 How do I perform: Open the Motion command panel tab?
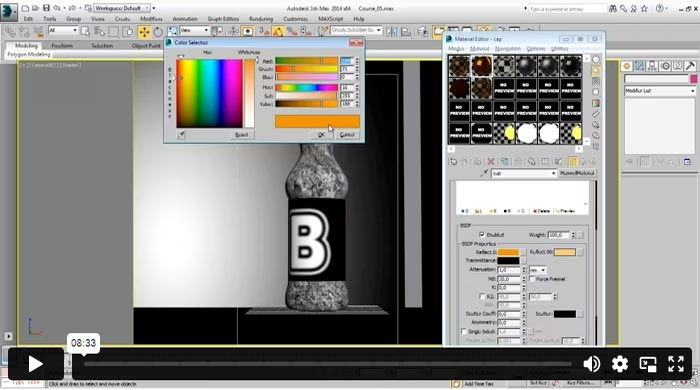point(665,66)
